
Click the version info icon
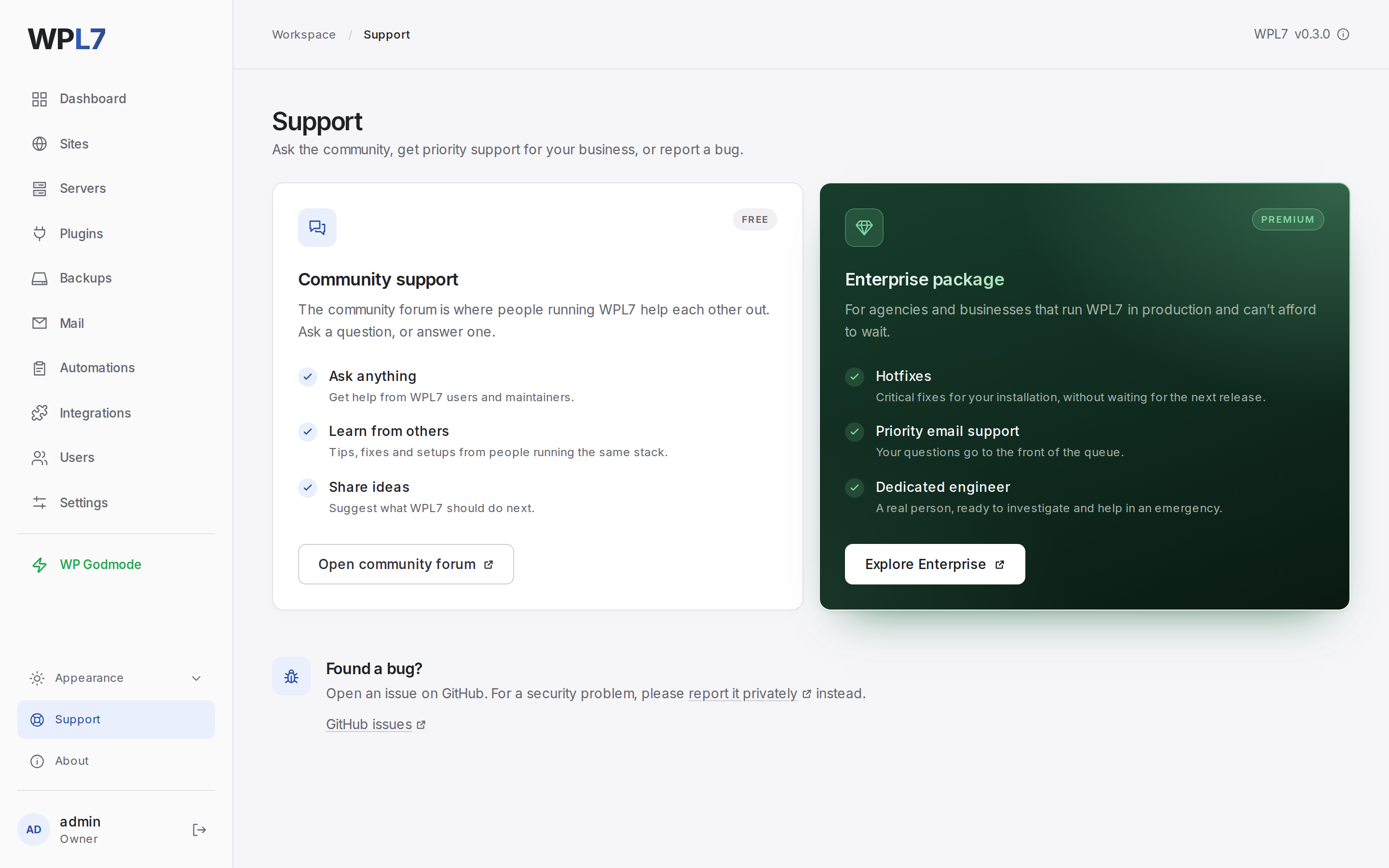point(1343,34)
